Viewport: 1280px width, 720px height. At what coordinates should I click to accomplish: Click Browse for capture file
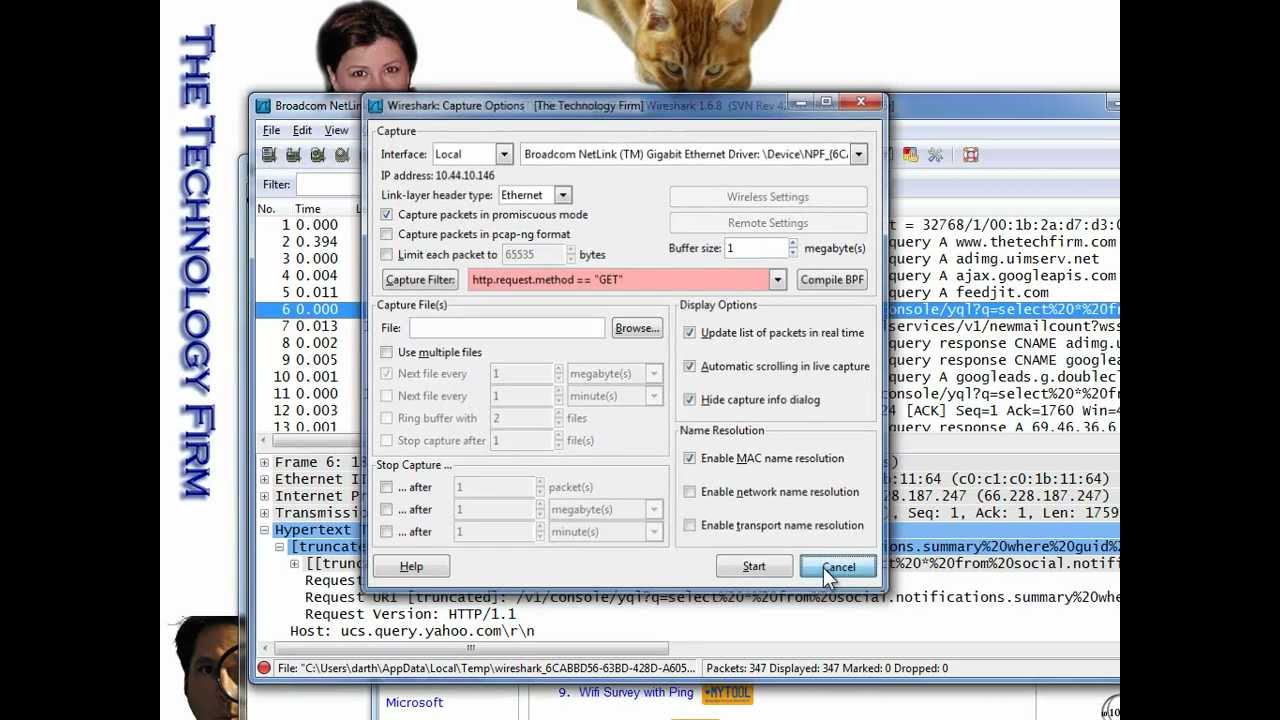(x=637, y=328)
